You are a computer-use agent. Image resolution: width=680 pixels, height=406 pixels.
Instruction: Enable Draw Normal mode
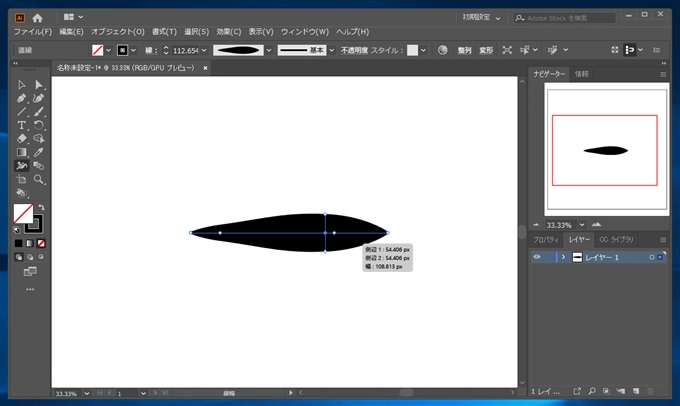(x=19, y=257)
